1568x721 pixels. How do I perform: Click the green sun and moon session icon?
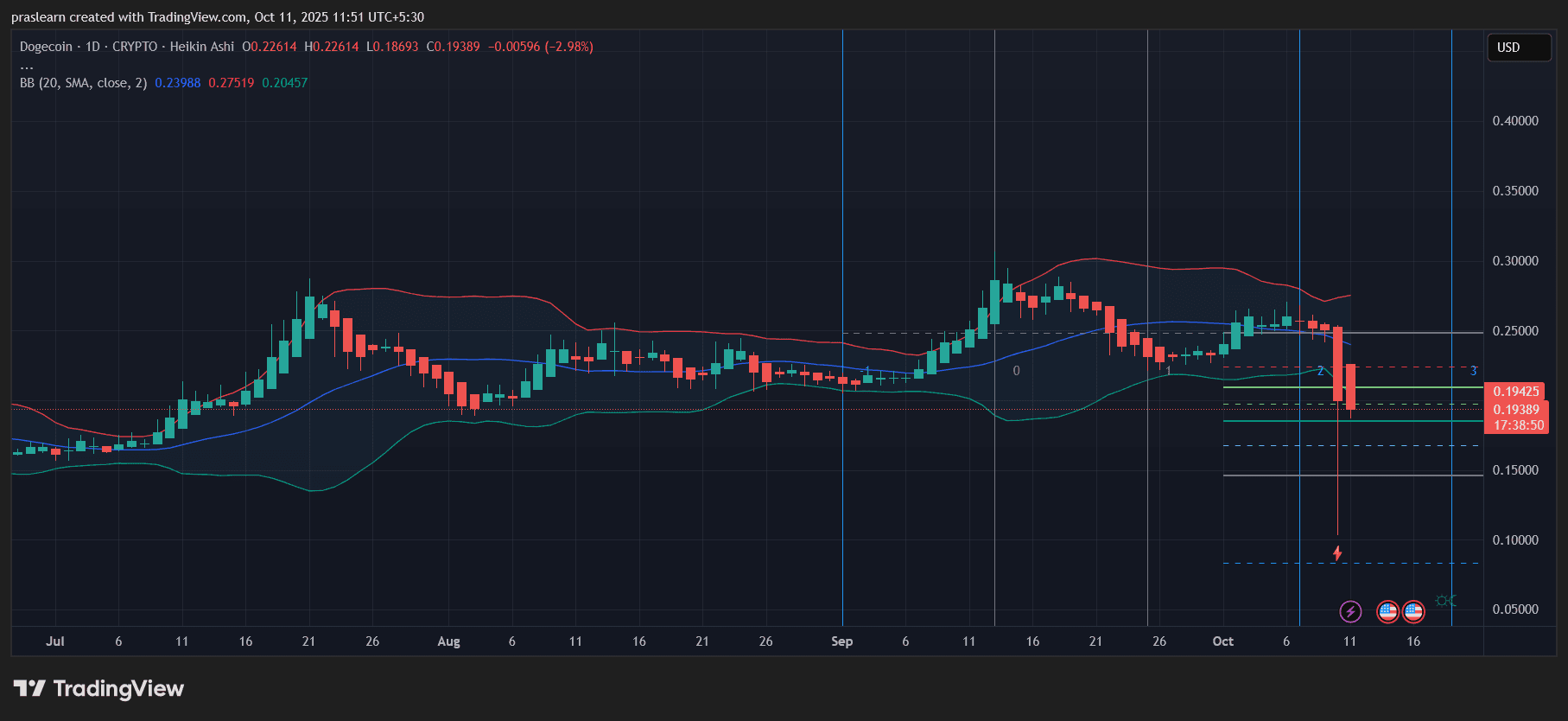click(1445, 601)
